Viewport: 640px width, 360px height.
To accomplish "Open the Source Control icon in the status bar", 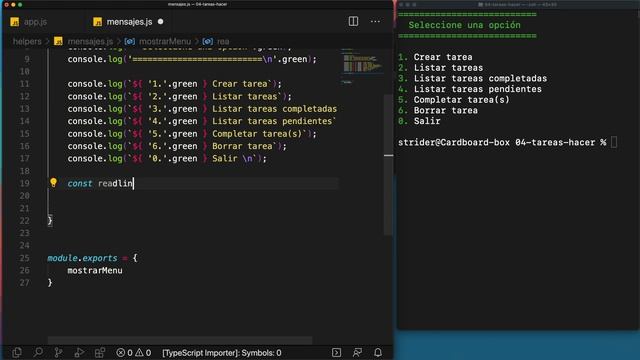I will tap(58, 353).
